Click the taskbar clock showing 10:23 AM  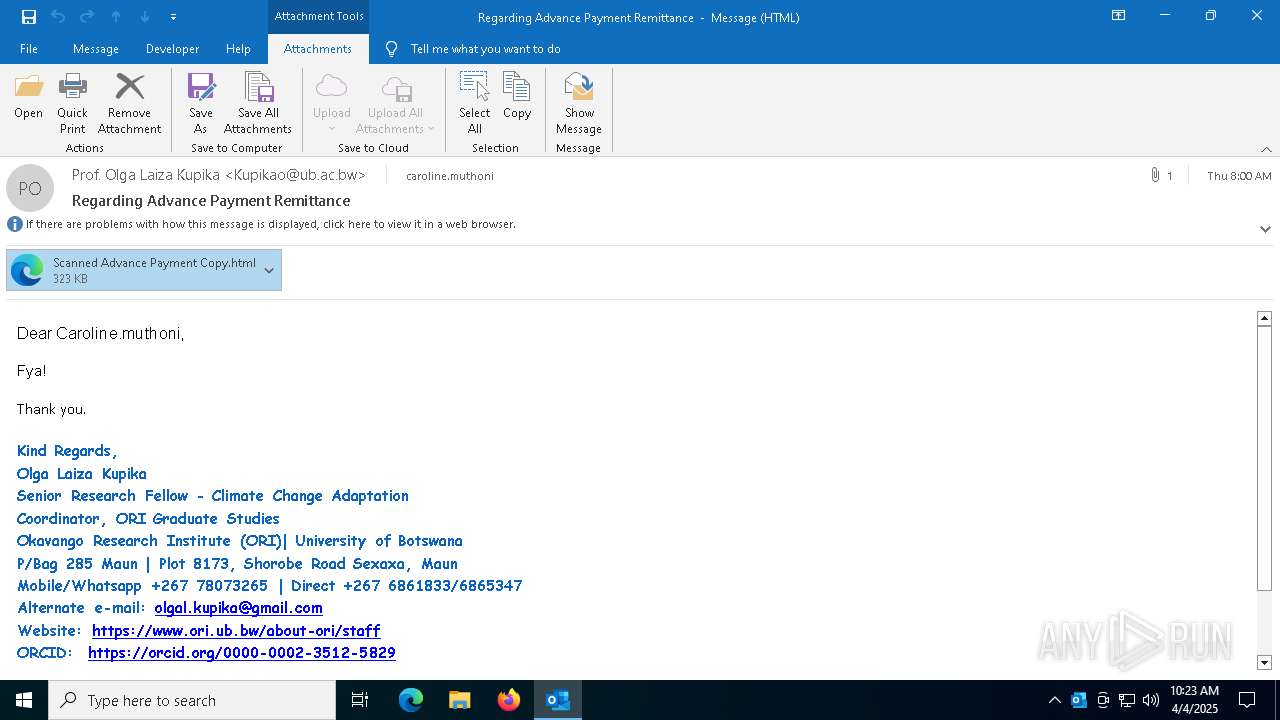[1194, 700]
